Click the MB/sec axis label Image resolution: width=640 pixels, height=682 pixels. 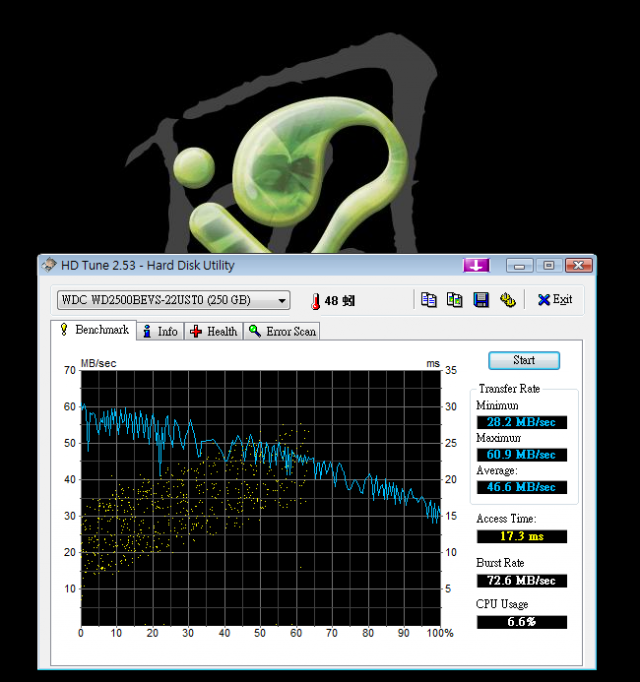[x=98, y=363]
